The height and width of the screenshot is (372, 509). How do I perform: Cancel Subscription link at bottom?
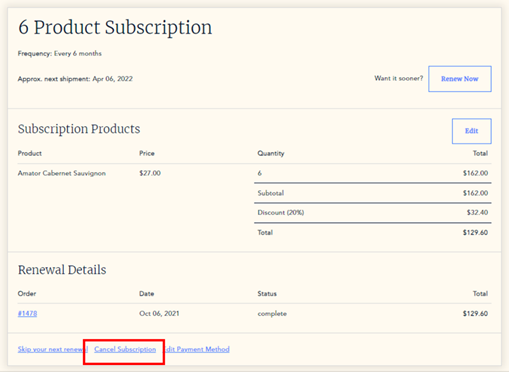click(x=125, y=349)
